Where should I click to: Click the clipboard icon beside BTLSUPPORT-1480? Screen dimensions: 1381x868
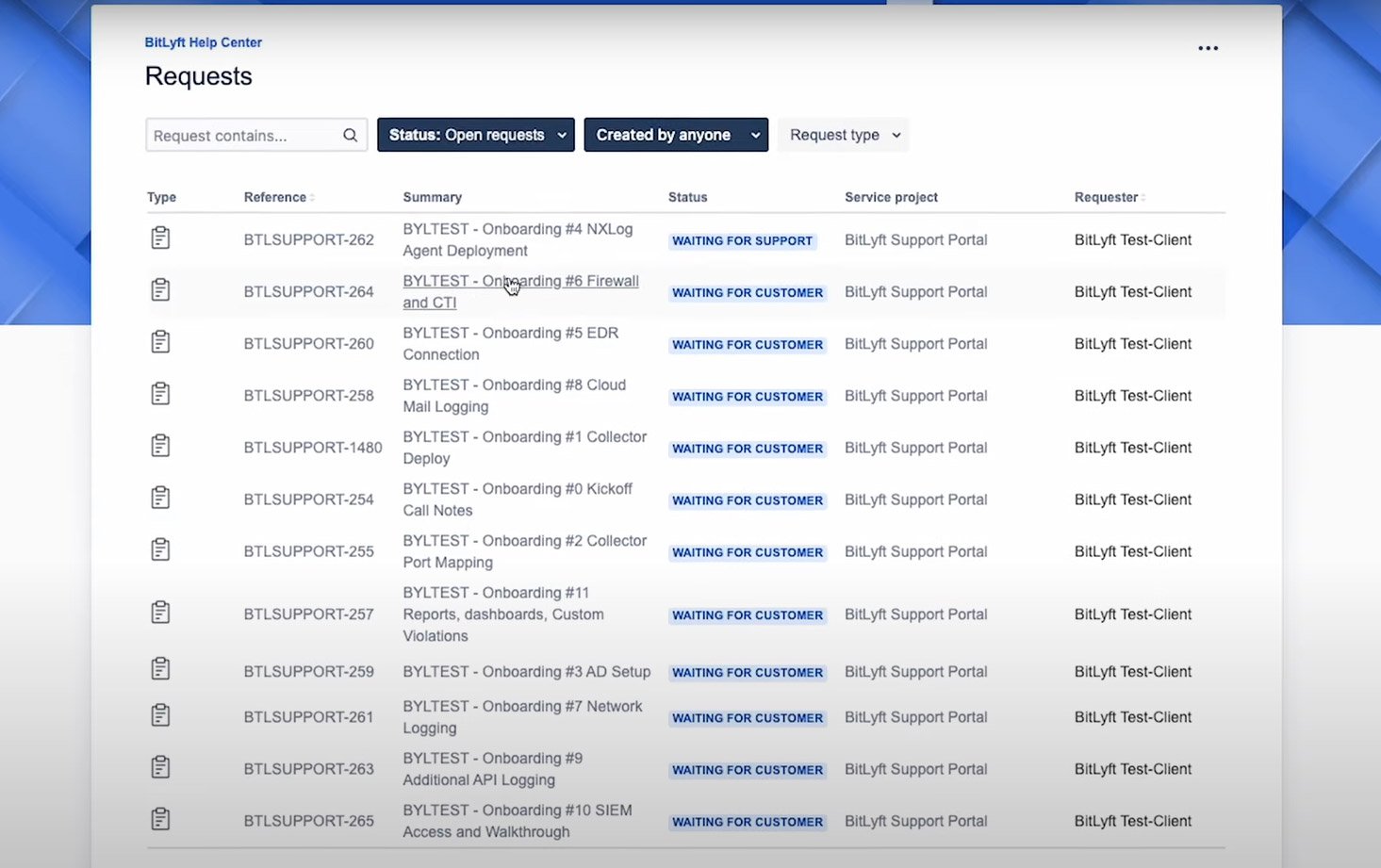160,446
